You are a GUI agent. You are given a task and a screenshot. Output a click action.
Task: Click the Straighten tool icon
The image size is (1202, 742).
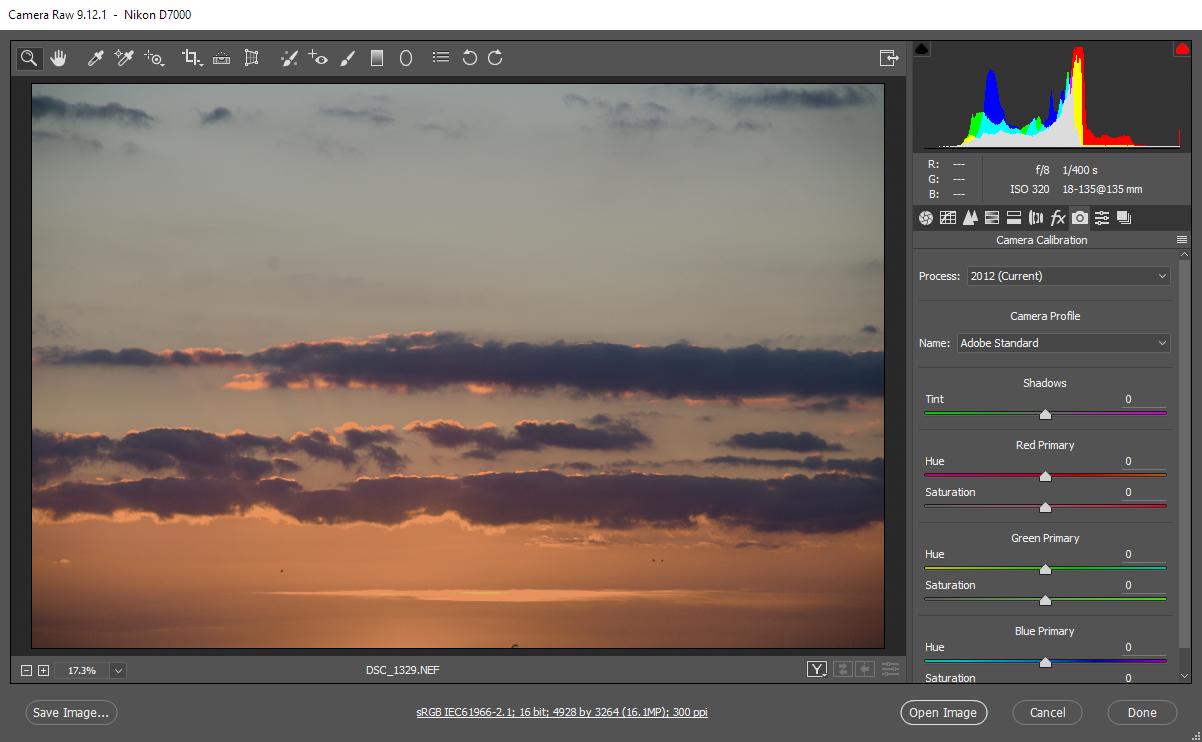[222, 58]
